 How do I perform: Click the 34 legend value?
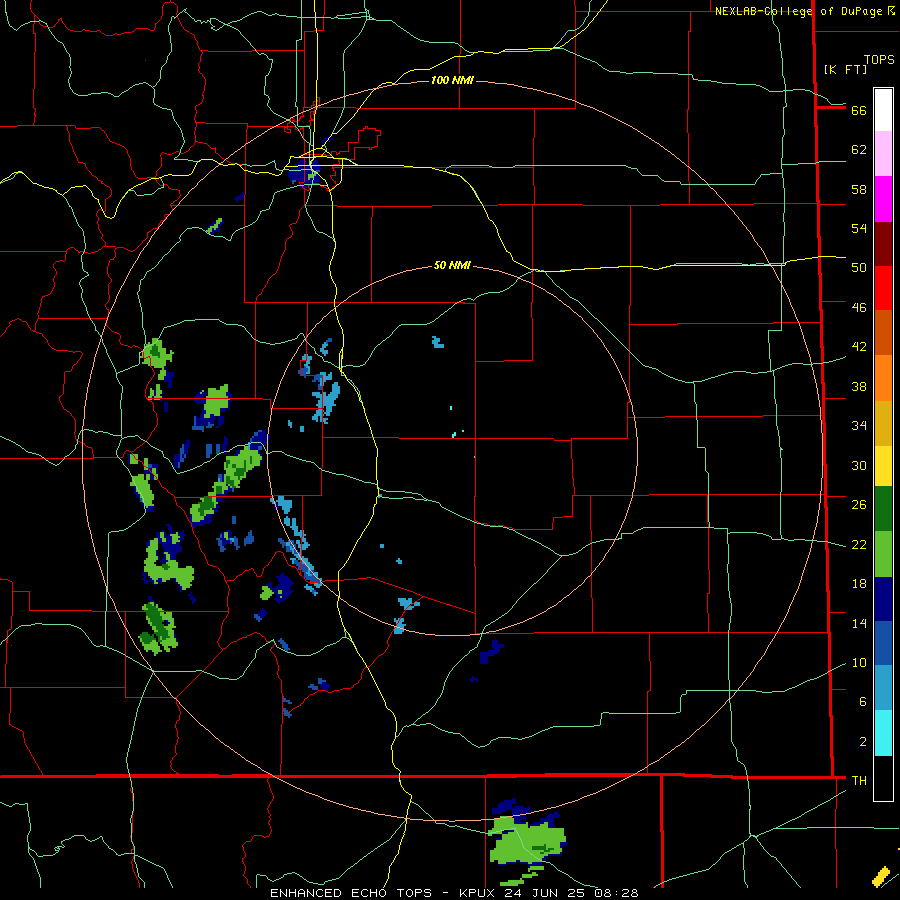859,425
